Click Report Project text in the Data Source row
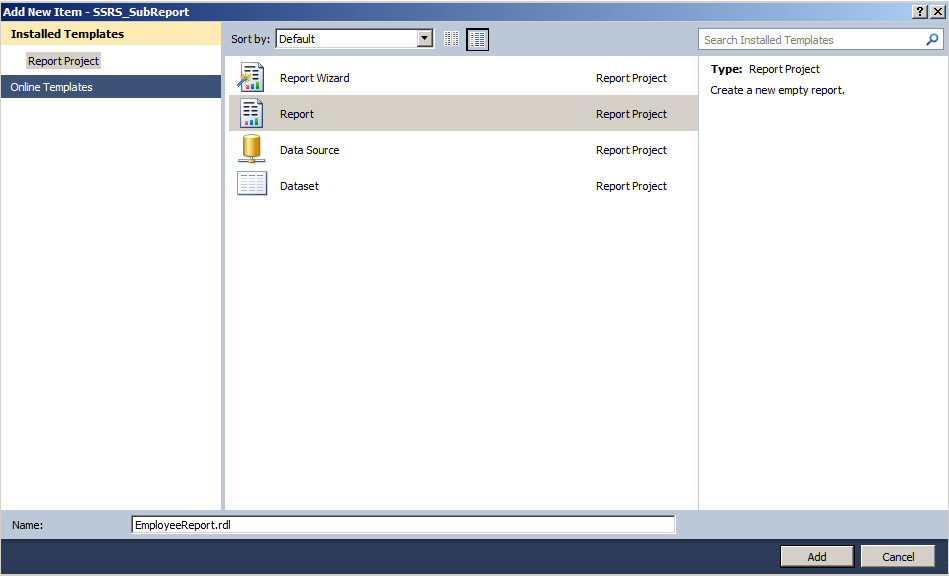The width and height of the screenshot is (949, 576). point(631,150)
